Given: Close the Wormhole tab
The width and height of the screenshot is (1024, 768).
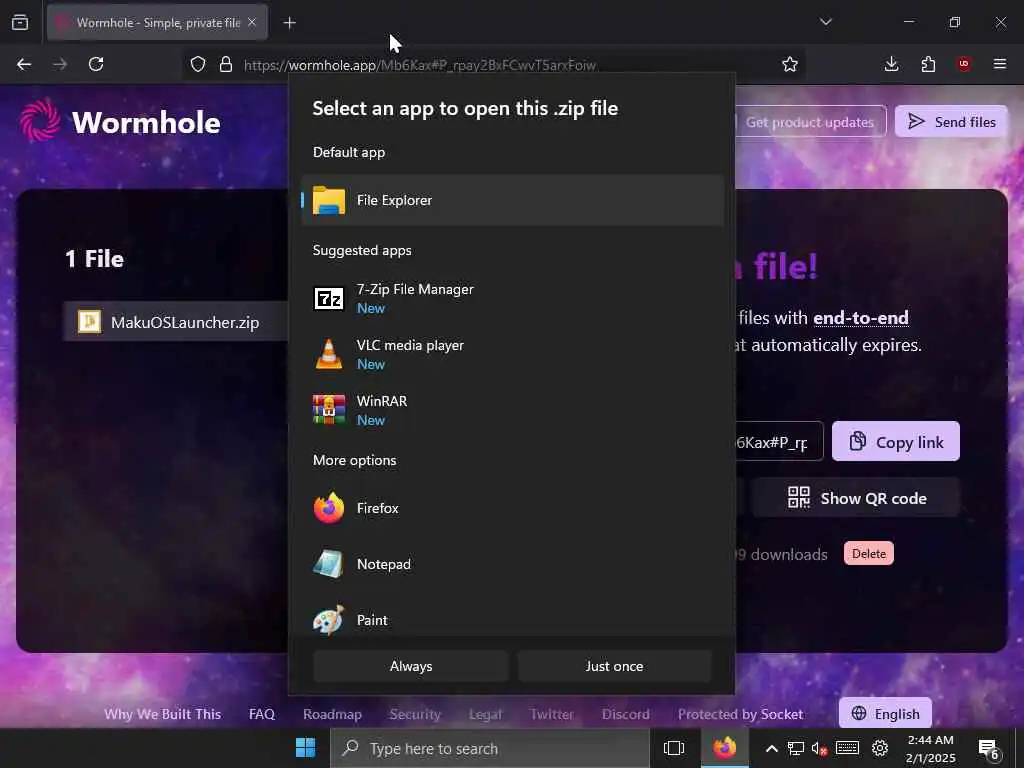Looking at the screenshot, I should coord(252,22).
